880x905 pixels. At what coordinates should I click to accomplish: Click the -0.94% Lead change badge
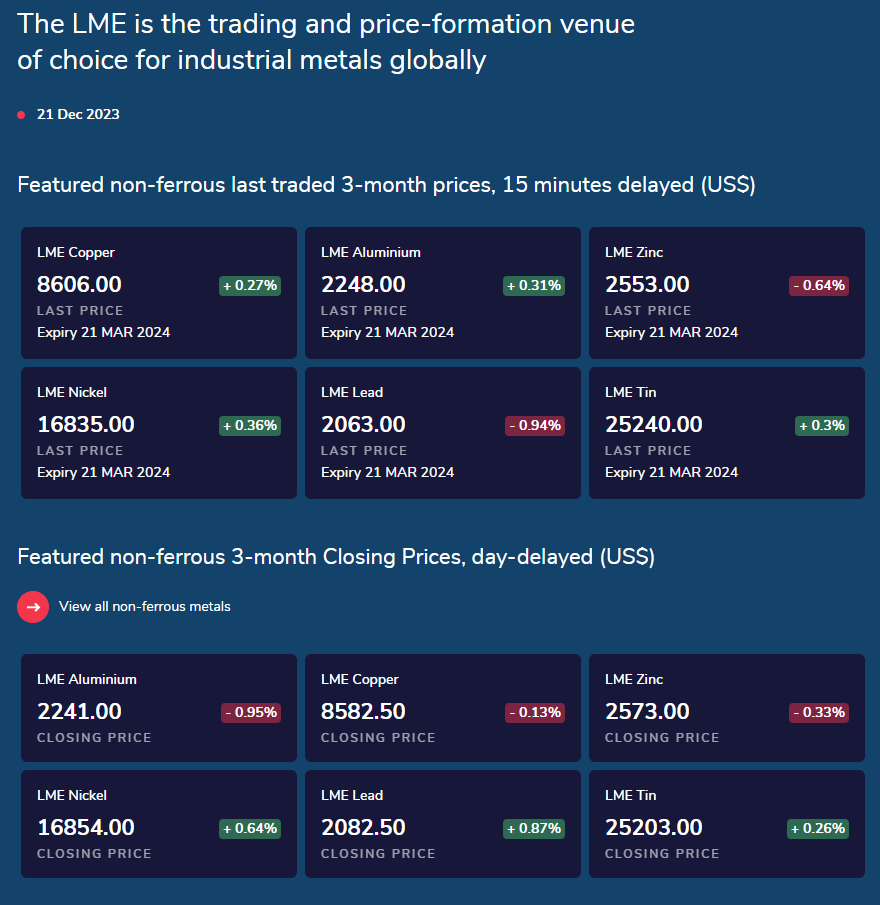tap(535, 426)
